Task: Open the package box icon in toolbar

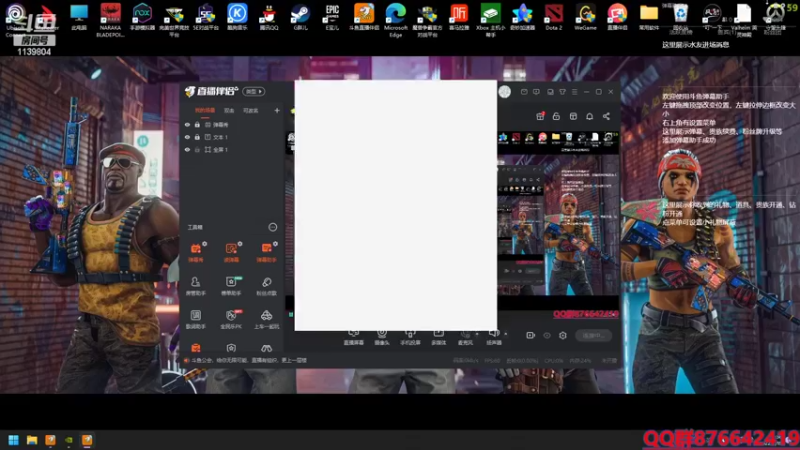Action: pos(573,116)
